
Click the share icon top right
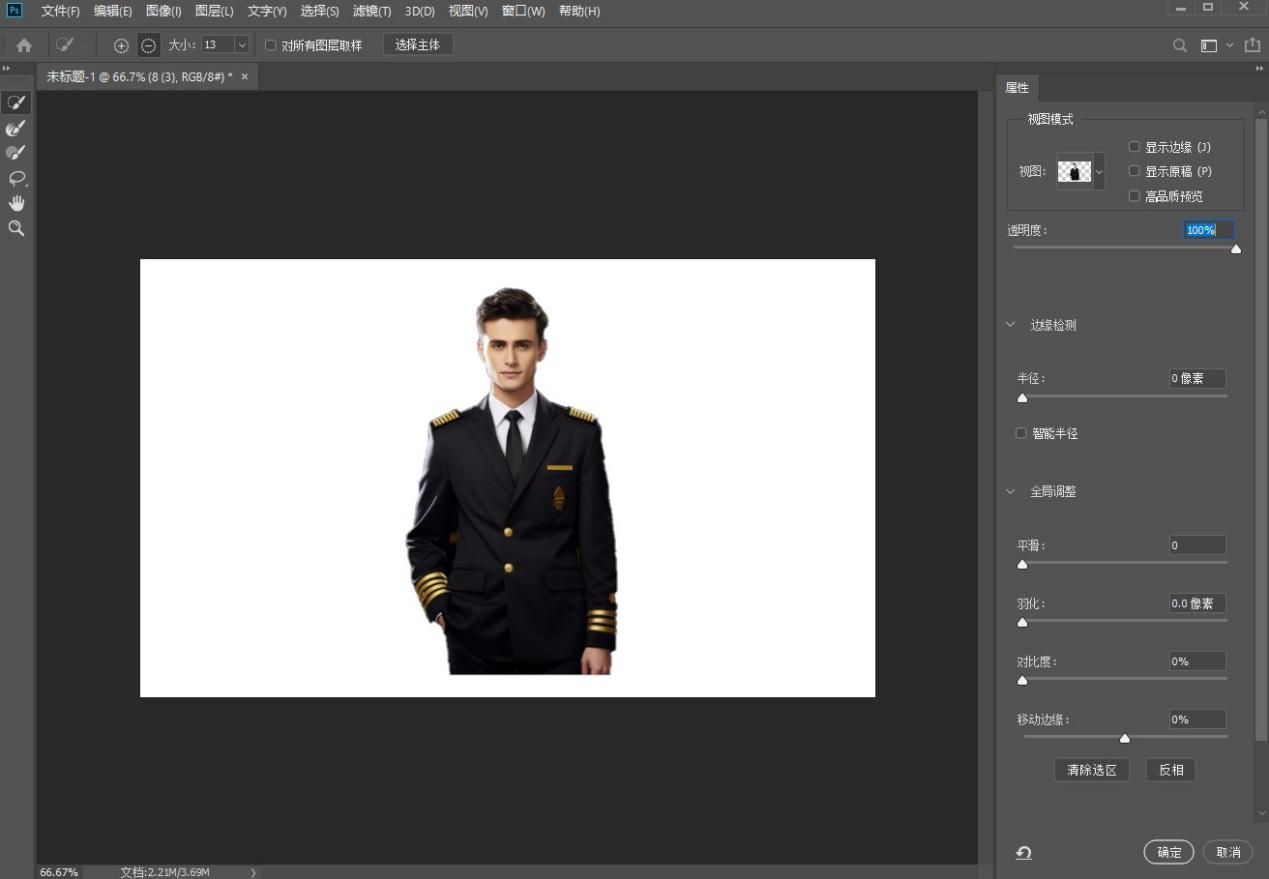(x=1253, y=45)
